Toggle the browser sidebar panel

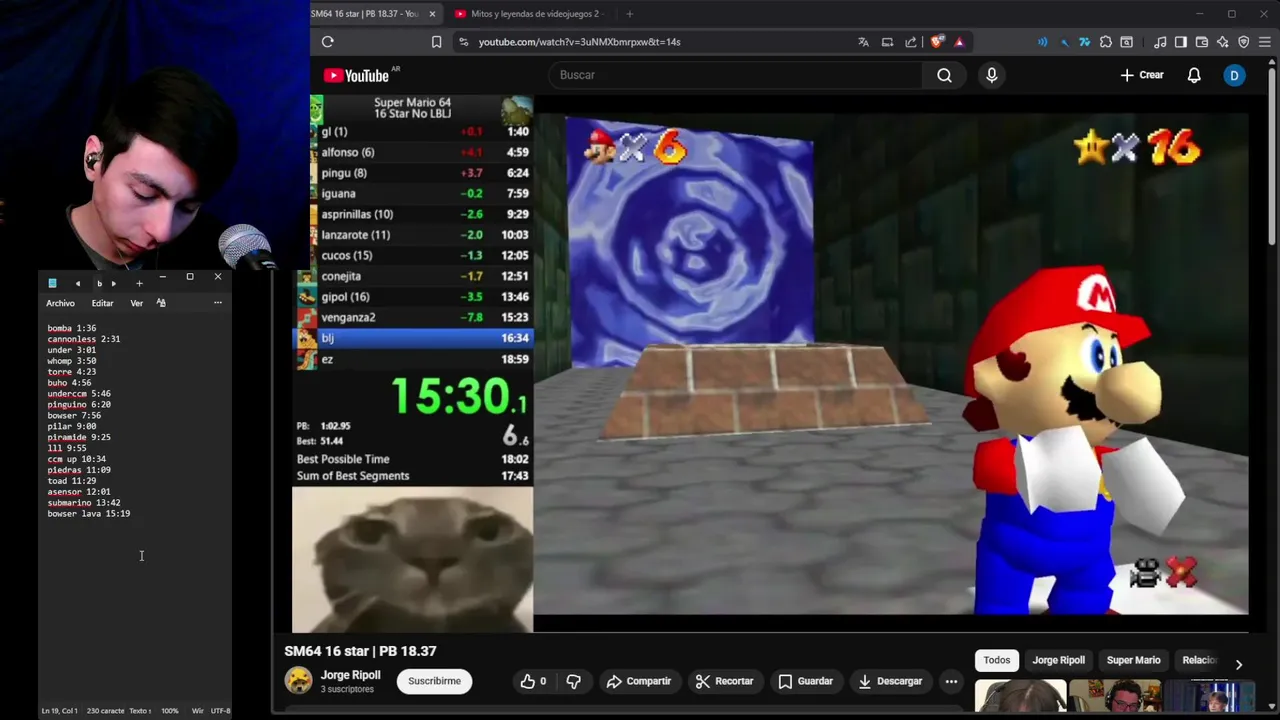[1181, 42]
